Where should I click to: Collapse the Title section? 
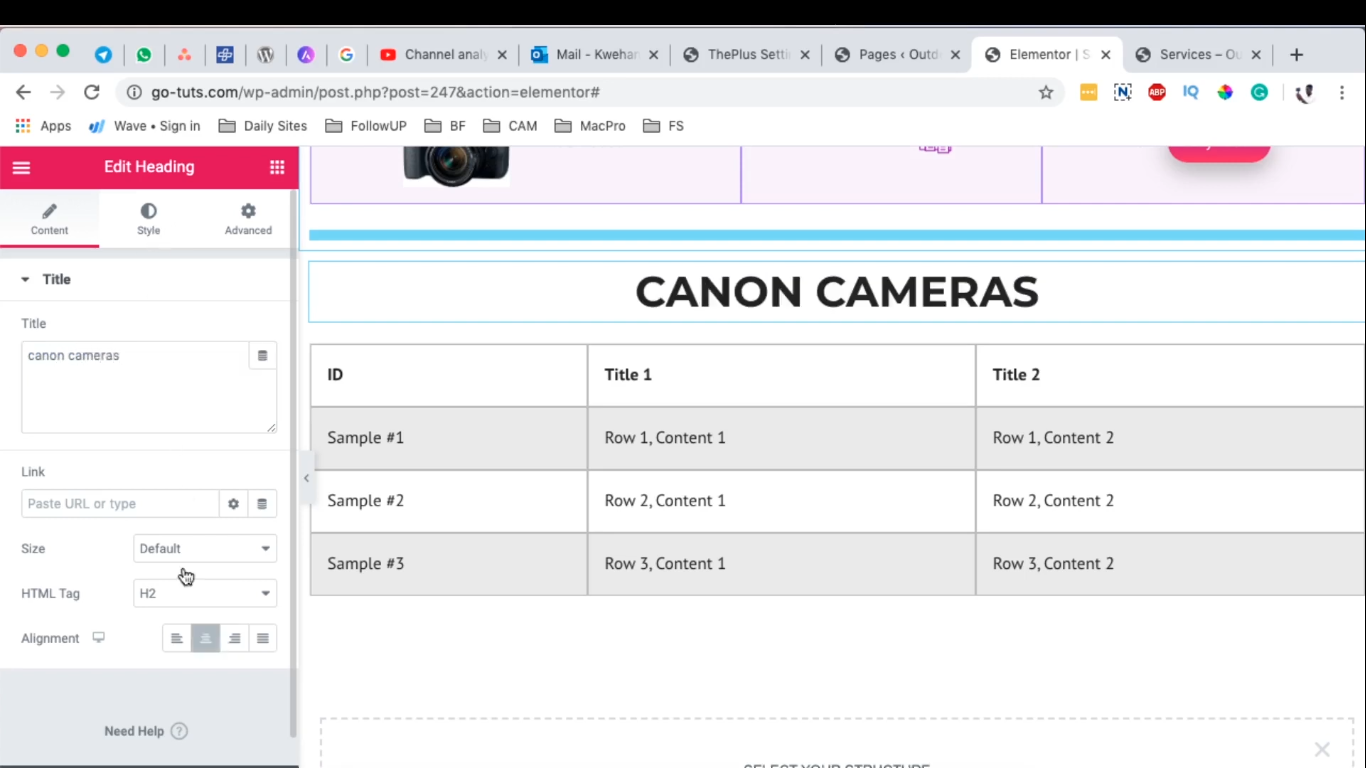149,280
